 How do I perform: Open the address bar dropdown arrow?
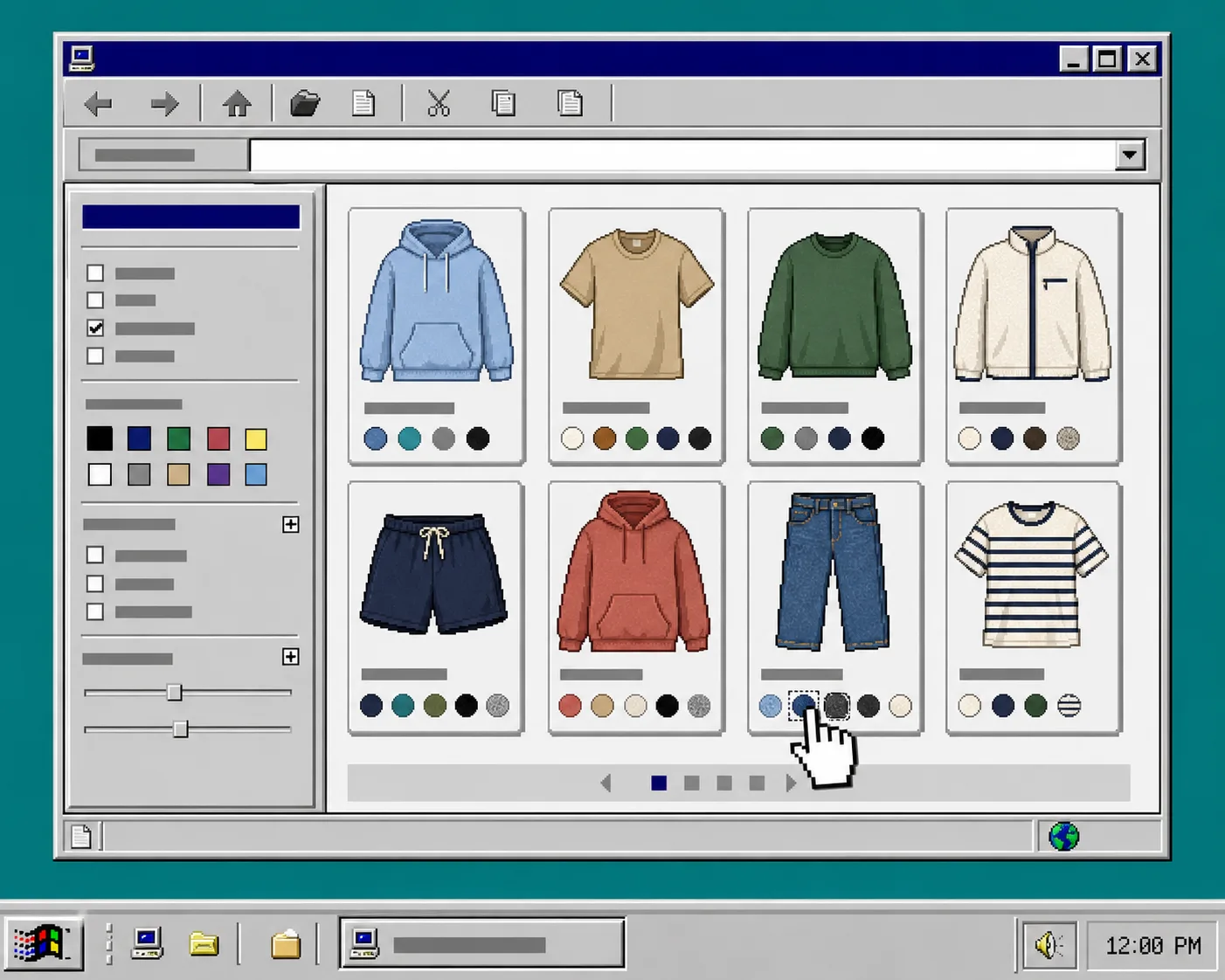tap(1130, 155)
